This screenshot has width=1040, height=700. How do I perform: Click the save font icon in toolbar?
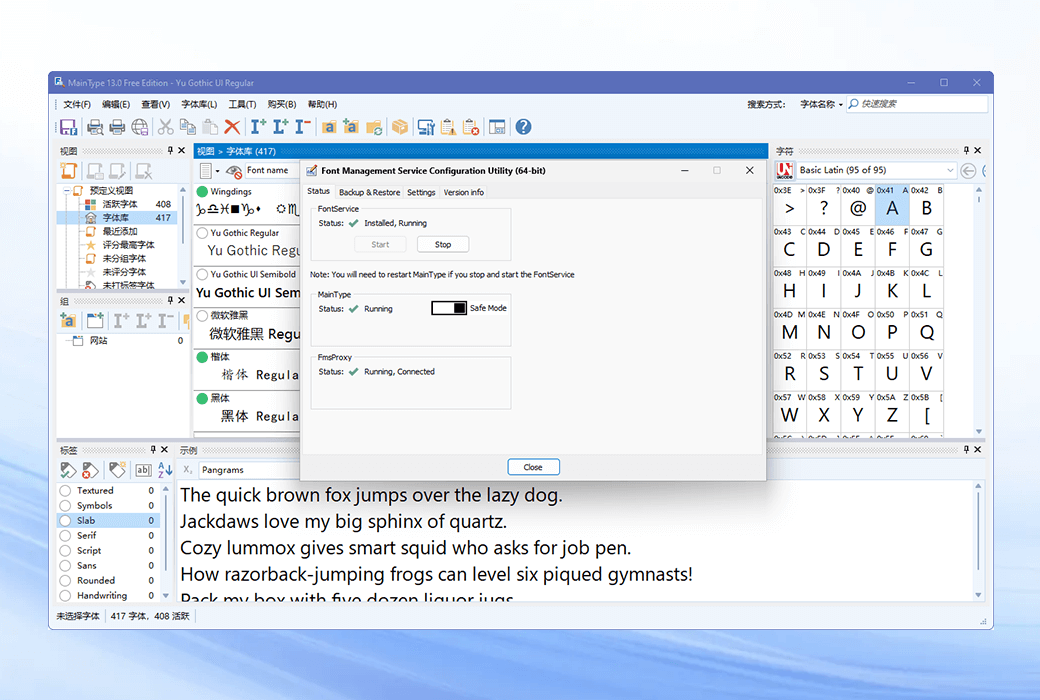click(68, 127)
